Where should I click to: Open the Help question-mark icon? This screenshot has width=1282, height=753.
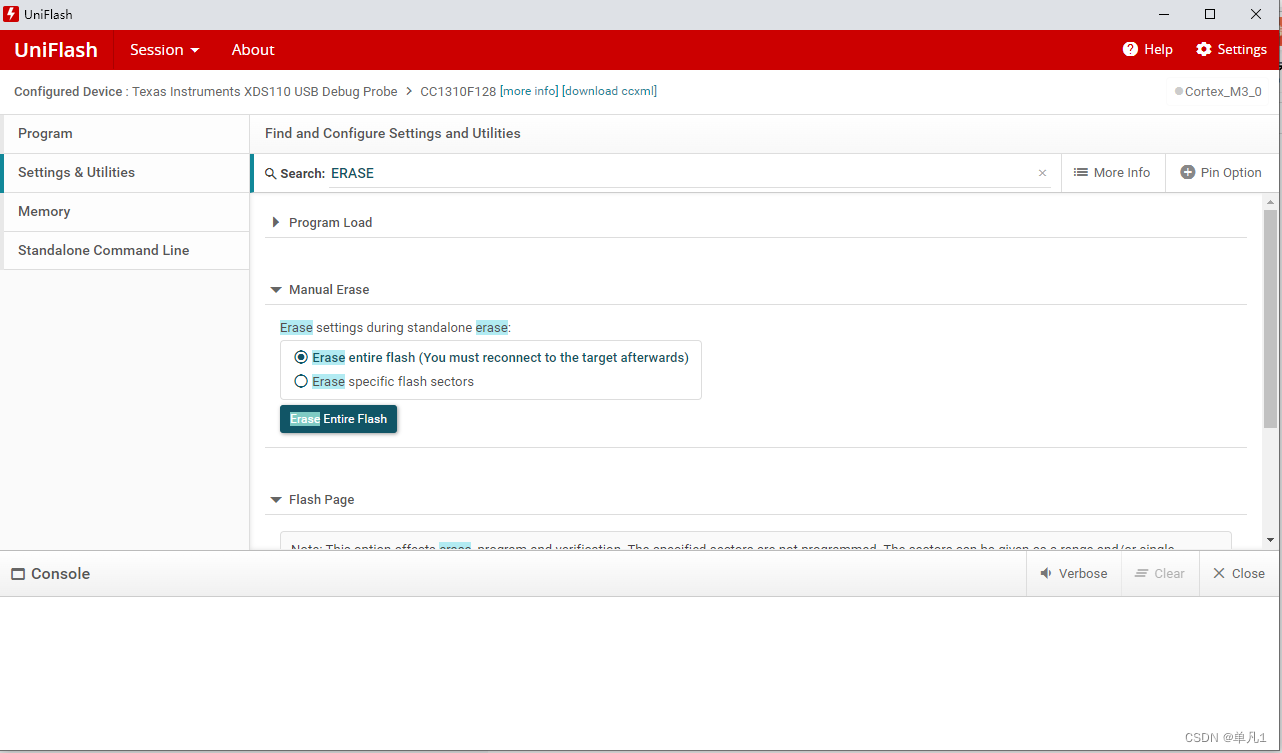point(1130,49)
